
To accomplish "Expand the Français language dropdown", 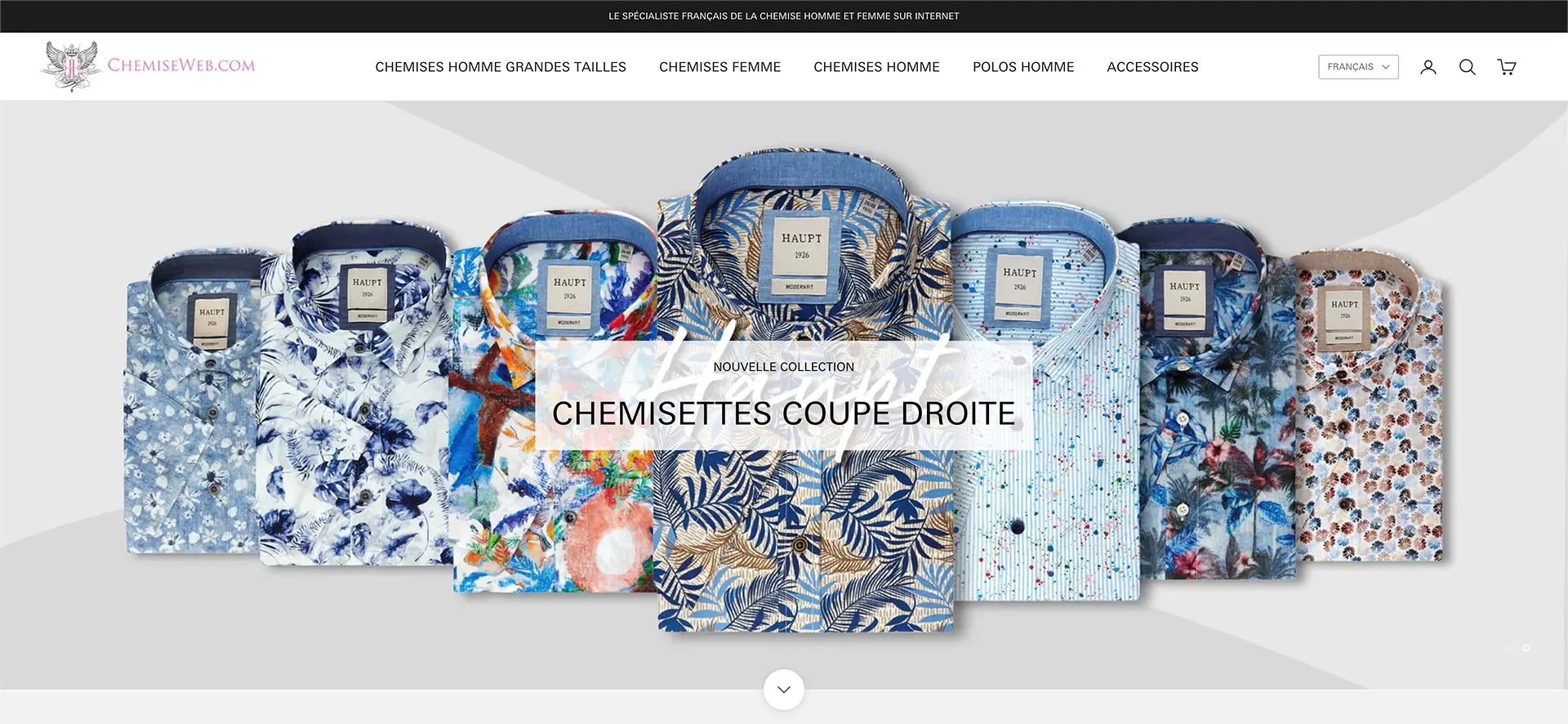I will (1358, 67).
